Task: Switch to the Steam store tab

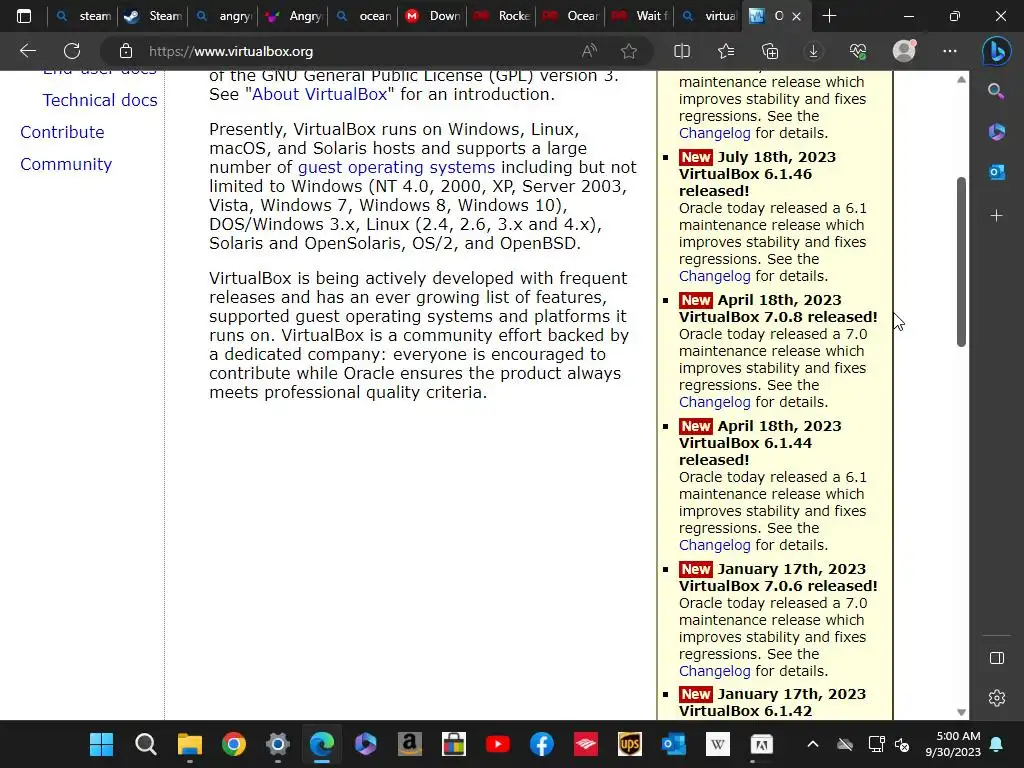Action: click(152, 16)
